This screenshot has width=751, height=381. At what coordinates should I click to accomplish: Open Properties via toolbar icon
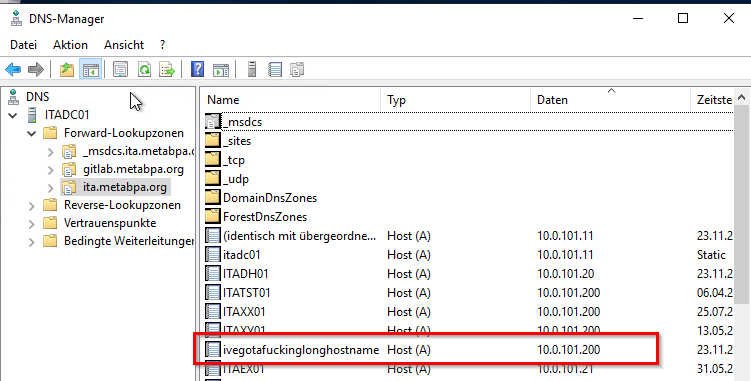click(x=120, y=69)
